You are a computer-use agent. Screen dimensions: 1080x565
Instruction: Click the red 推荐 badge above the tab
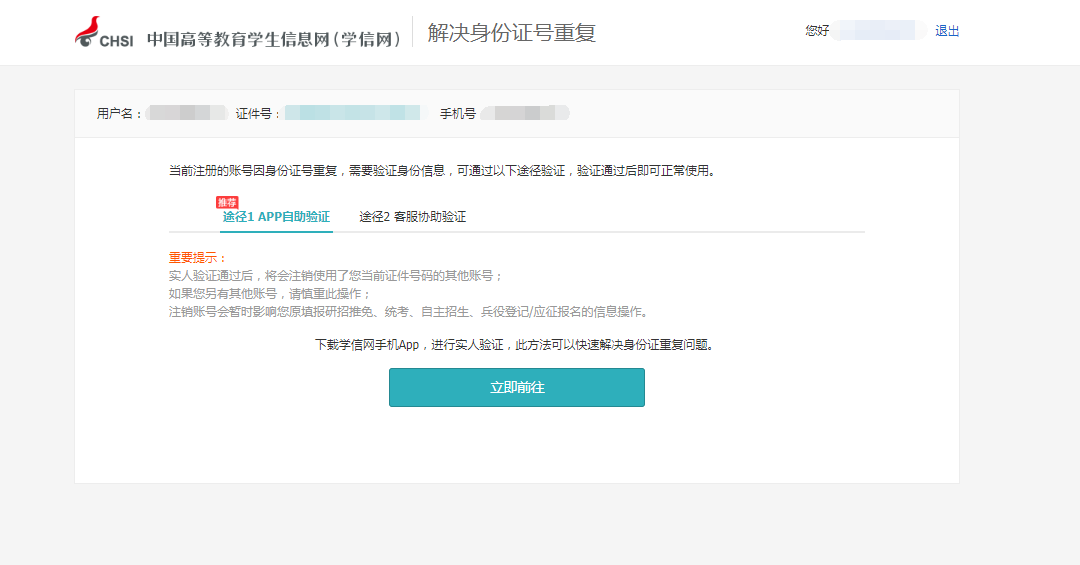coord(227,202)
